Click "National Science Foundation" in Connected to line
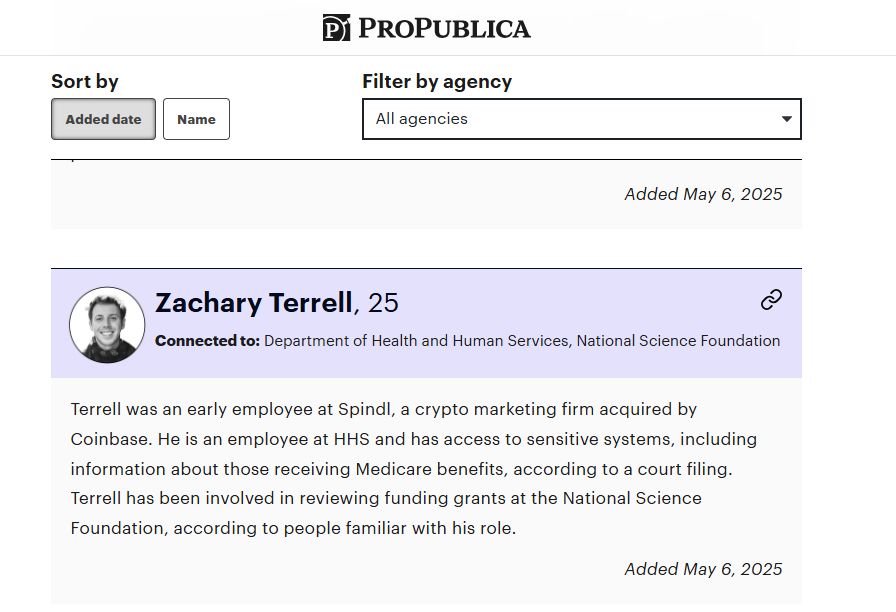Image resolution: width=896 pixels, height=612 pixels. [678, 341]
